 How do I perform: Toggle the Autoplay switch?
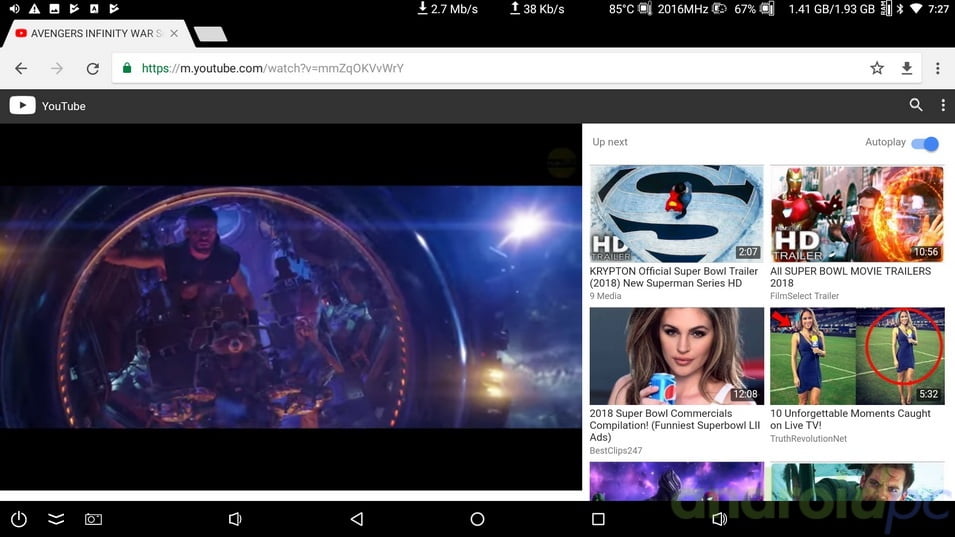(x=925, y=144)
